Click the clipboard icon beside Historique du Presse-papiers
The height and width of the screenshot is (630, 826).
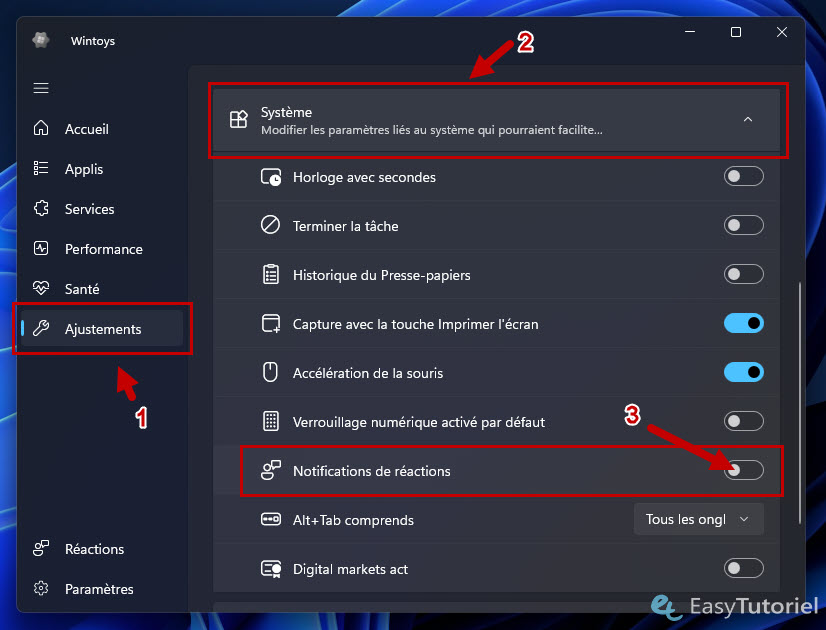[269, 274]
